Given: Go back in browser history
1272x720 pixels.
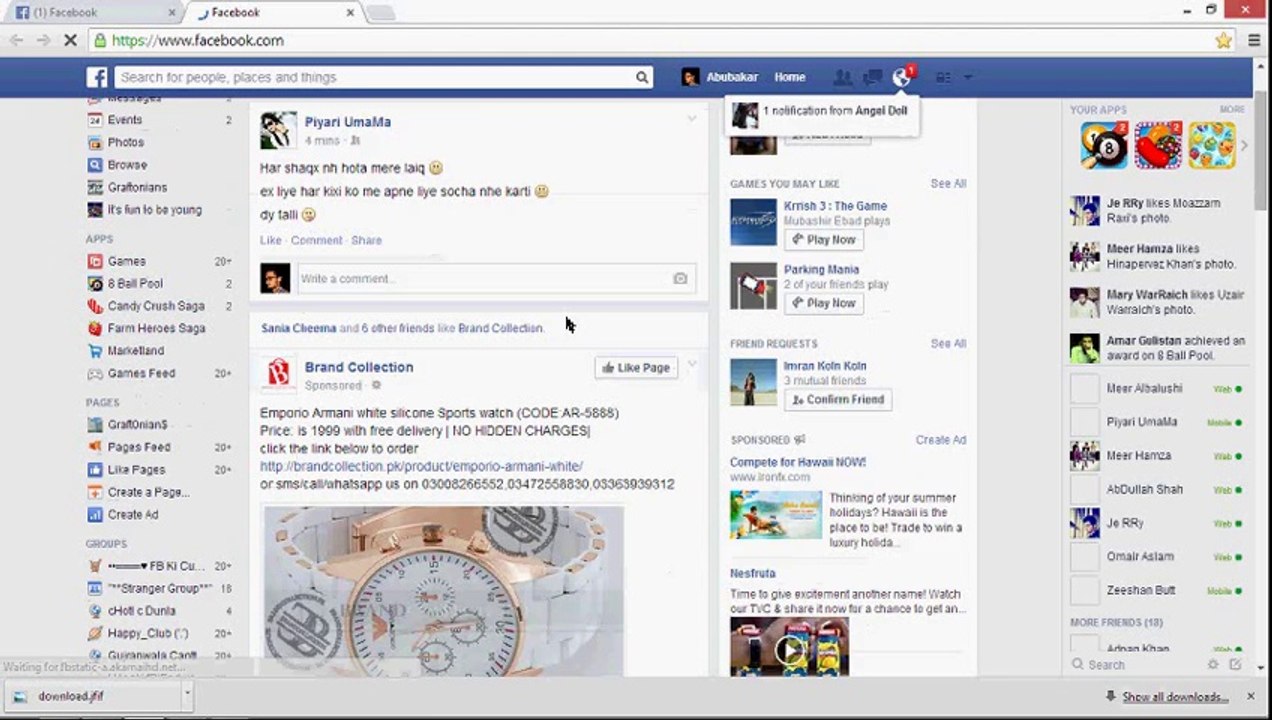Looking at the screenshot, I should (x=16, y=41).
